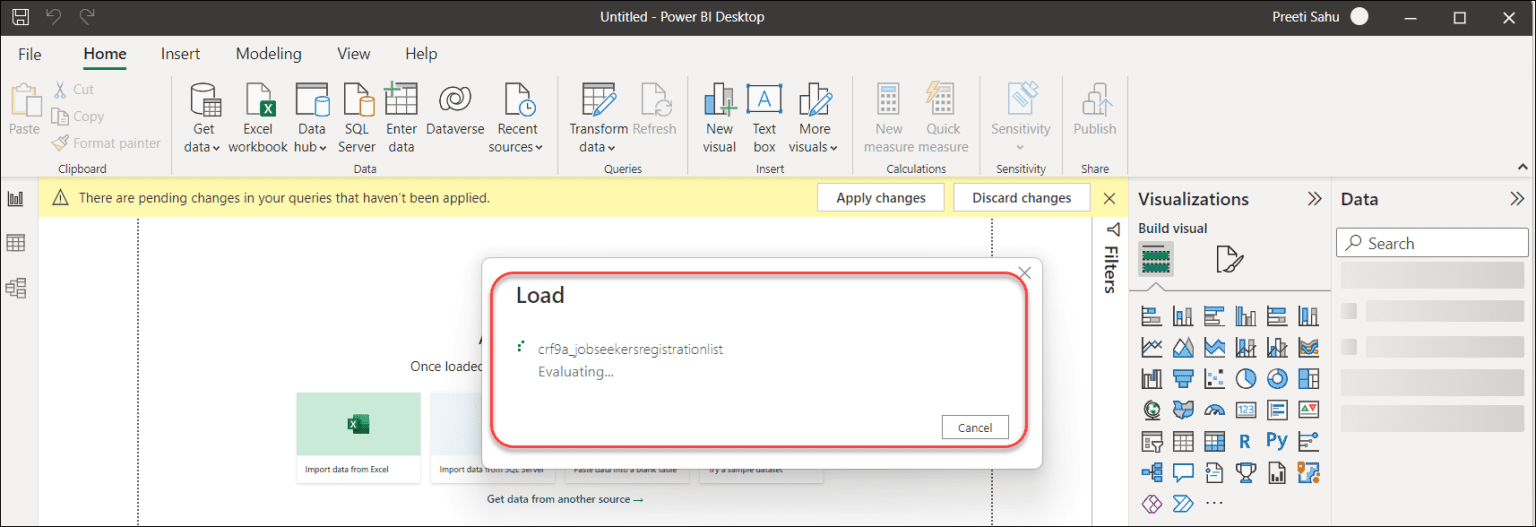Viewport: 1536px width, 527px height.
Task: Expand the Get data dropdown
Action: 204,147
